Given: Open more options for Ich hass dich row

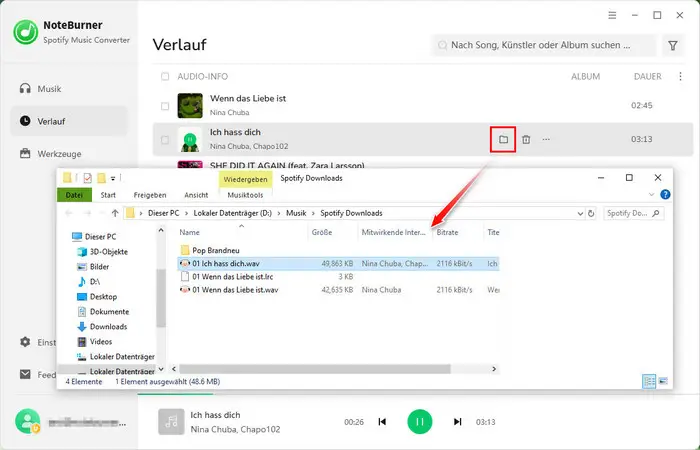Looking at the screenshot, I should [x=546, y=139].
